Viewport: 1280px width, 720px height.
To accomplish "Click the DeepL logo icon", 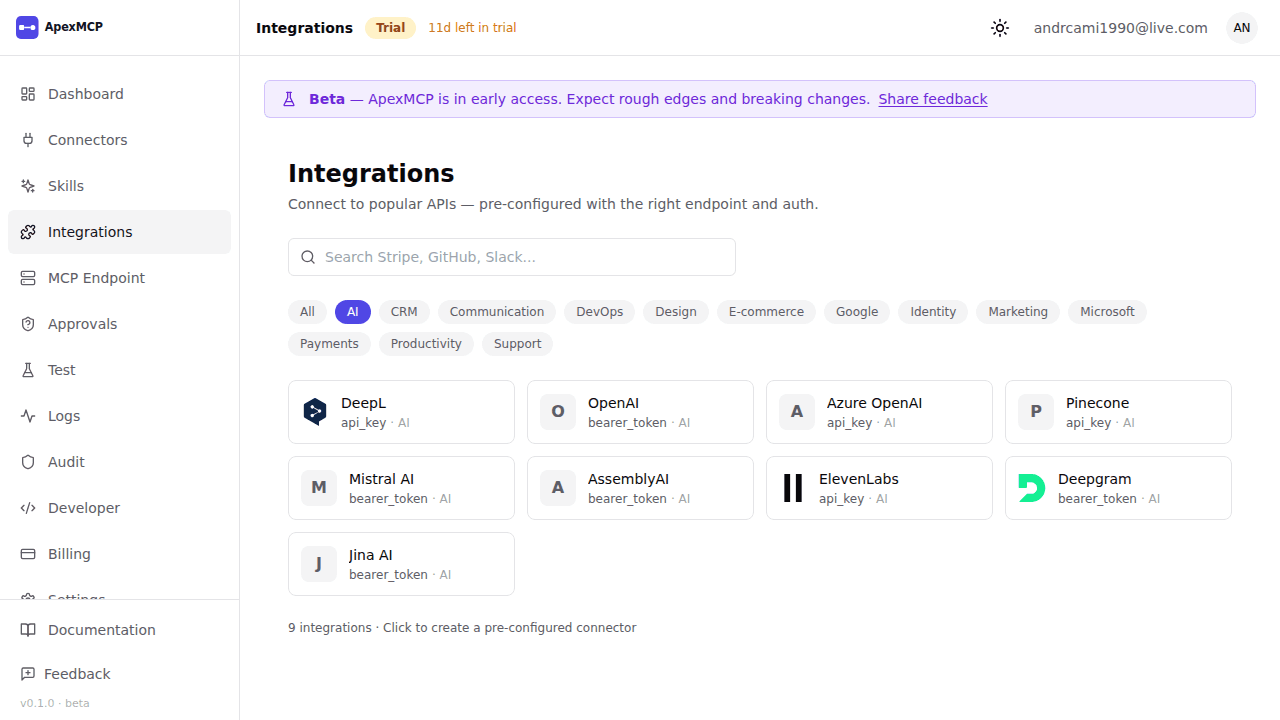I will click(x=315, y=412).
